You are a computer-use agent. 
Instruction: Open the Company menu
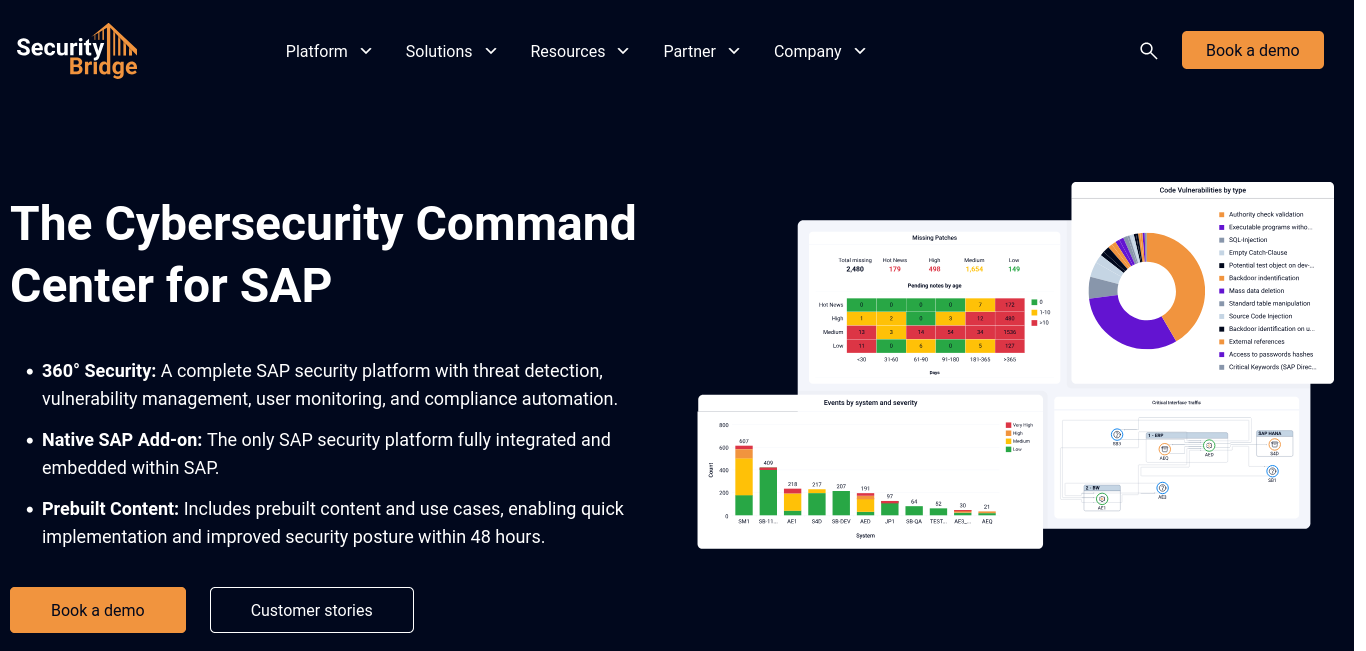pos(808,51)
